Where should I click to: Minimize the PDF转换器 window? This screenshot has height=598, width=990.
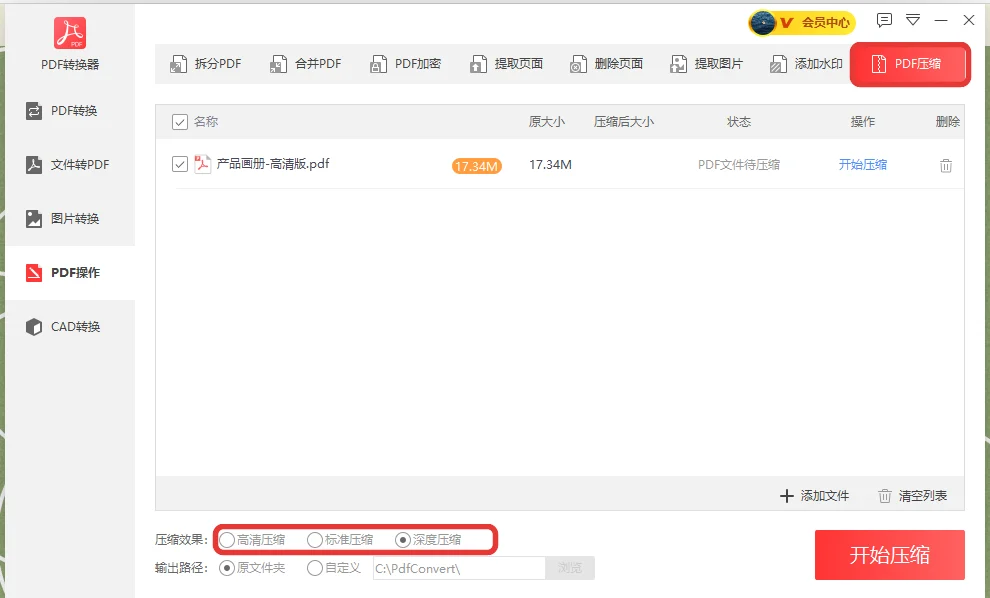point(941,20)
